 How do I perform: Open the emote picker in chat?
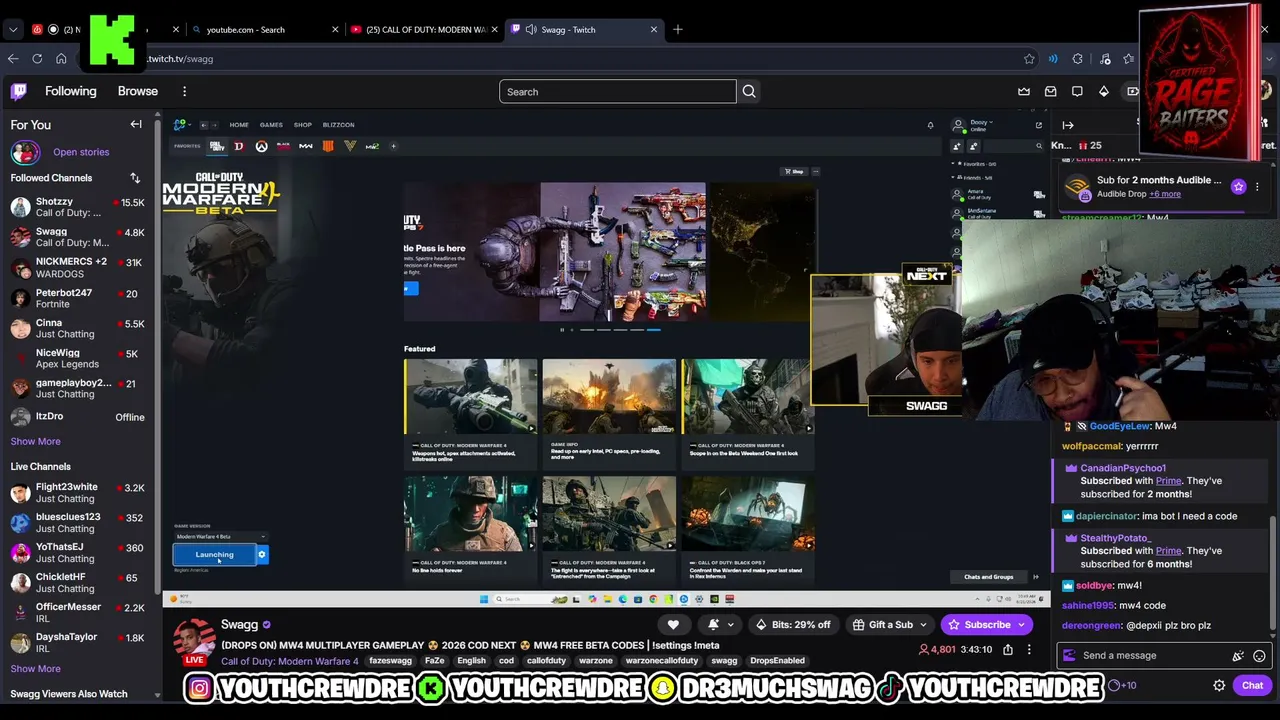1259,656
